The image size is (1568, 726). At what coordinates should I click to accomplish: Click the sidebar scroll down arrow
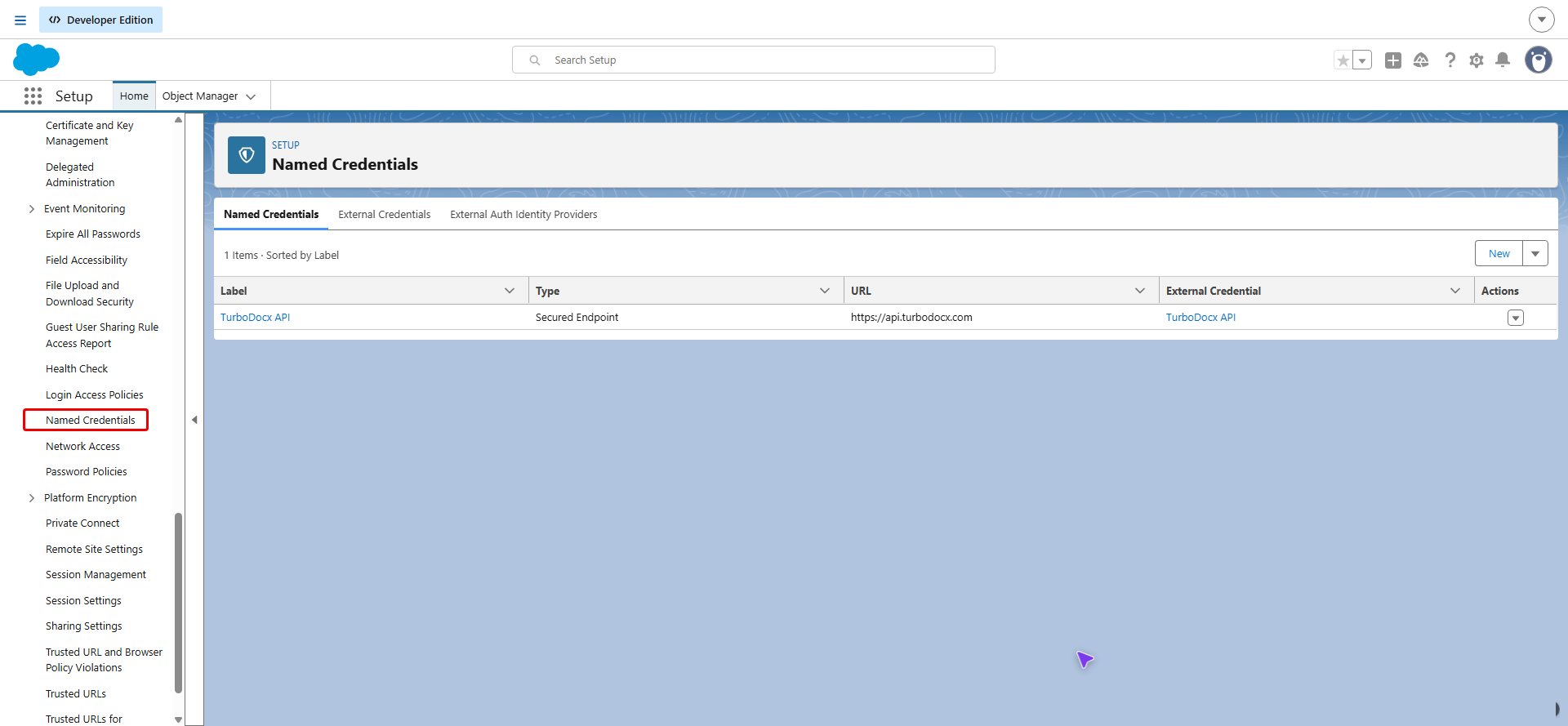[178, 719]
